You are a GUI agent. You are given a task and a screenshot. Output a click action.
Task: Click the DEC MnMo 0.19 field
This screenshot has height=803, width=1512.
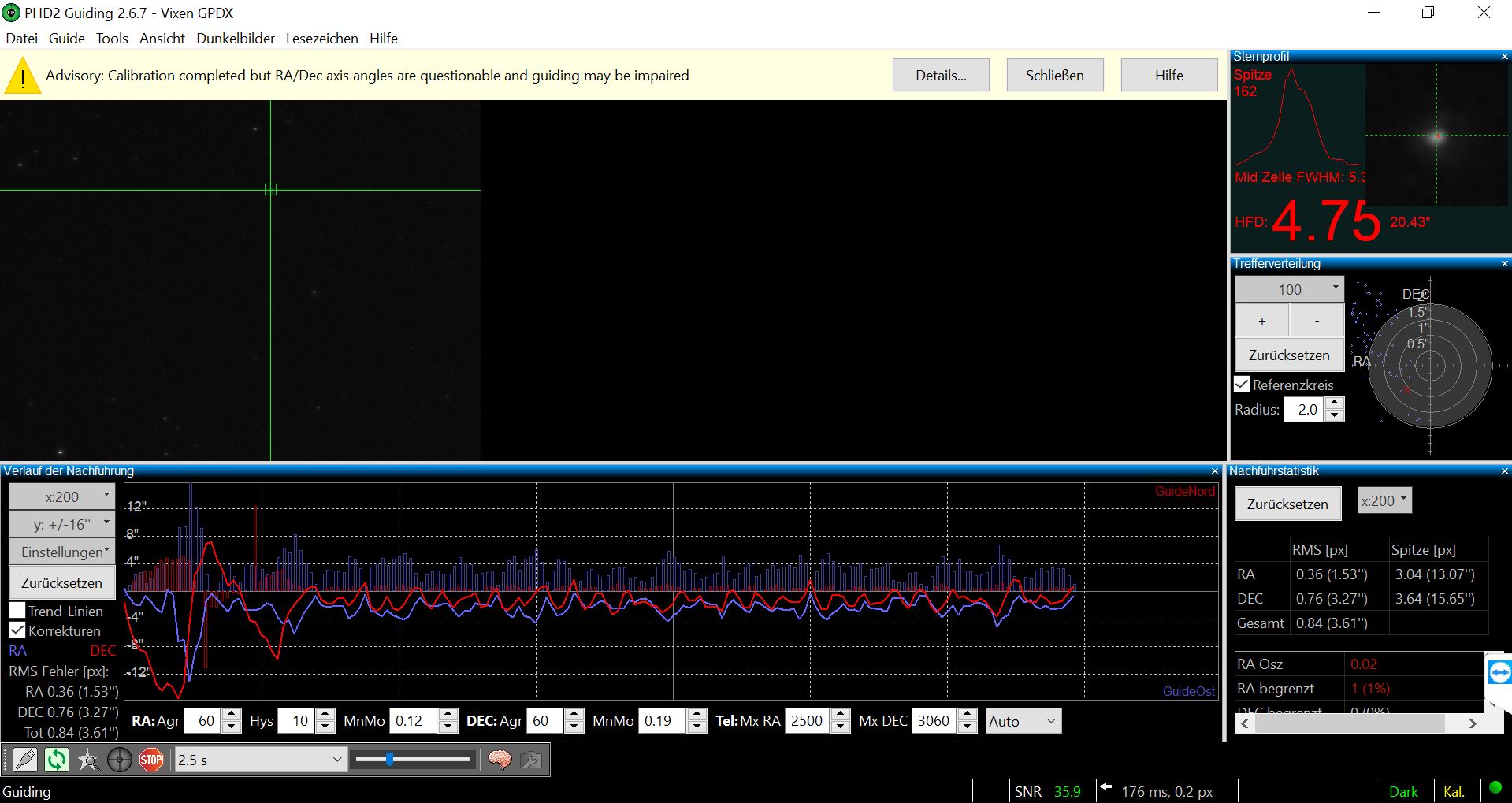(x=663, y=721)
